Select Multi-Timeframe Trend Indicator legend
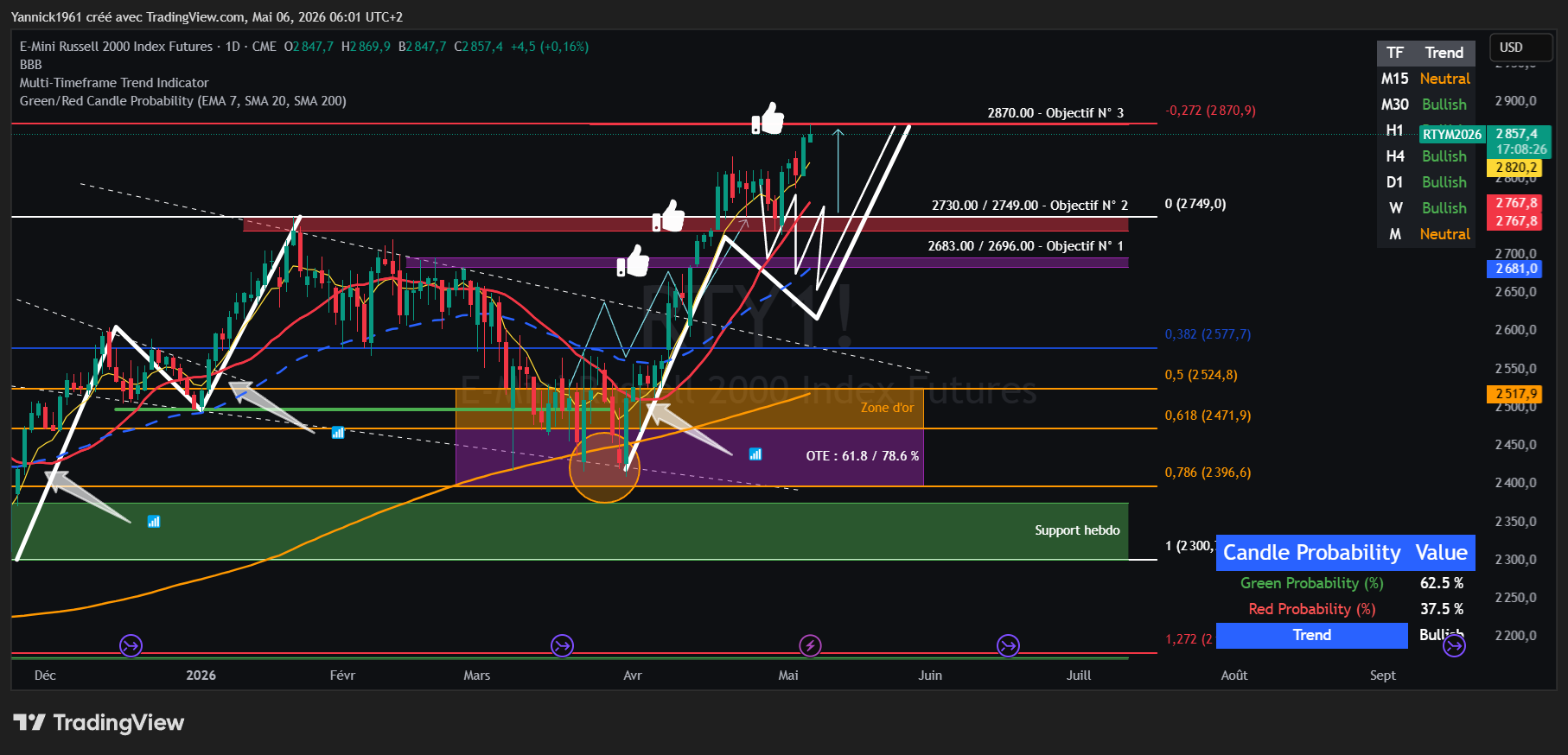Viewport: 1568px width, 755px height. (x=114, y=83)
